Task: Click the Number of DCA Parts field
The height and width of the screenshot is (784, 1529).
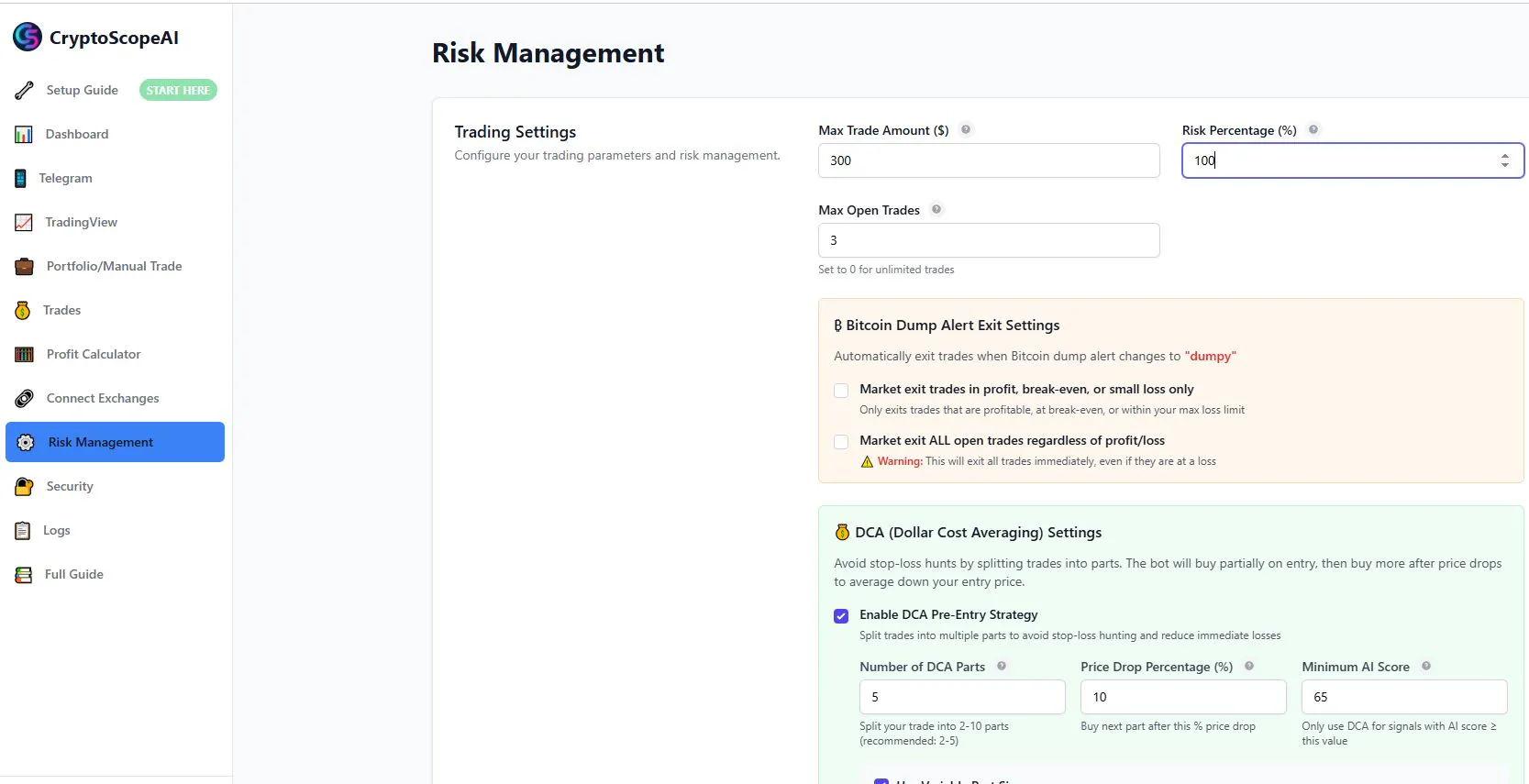Action: pyautogui.click(x=962, y=697)
